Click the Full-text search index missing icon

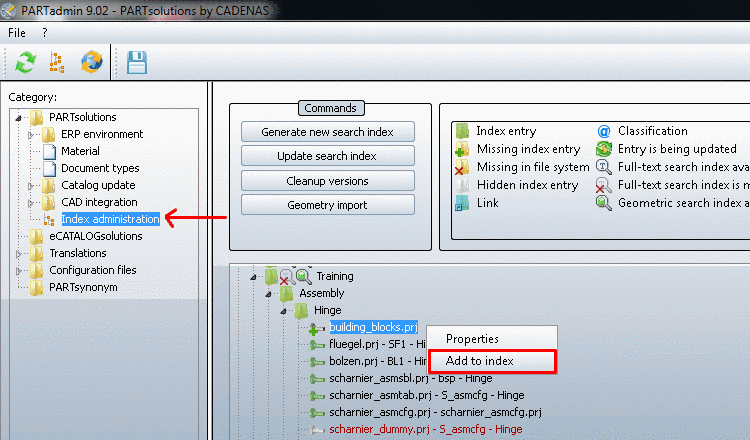tap(603, 185)
